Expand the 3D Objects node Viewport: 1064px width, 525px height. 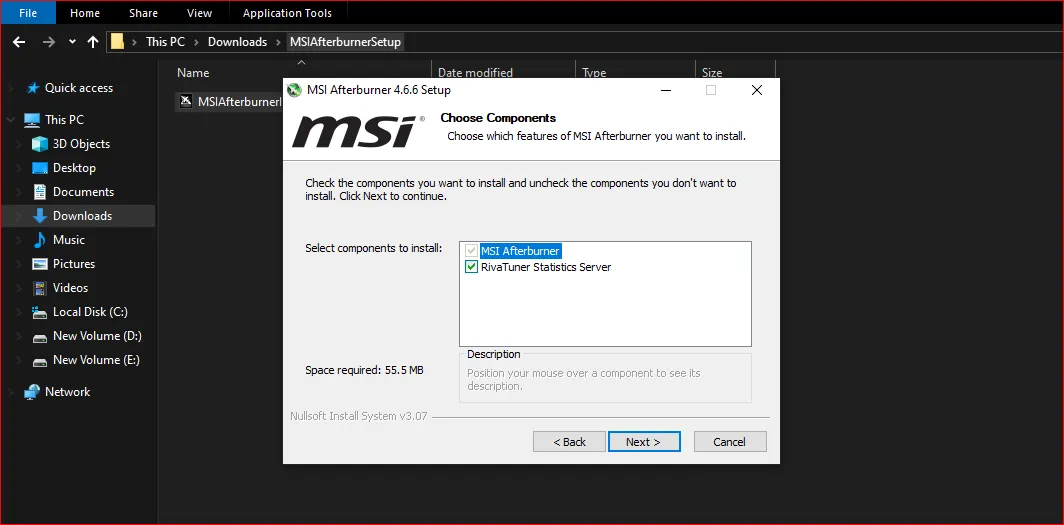click(21, 144)
